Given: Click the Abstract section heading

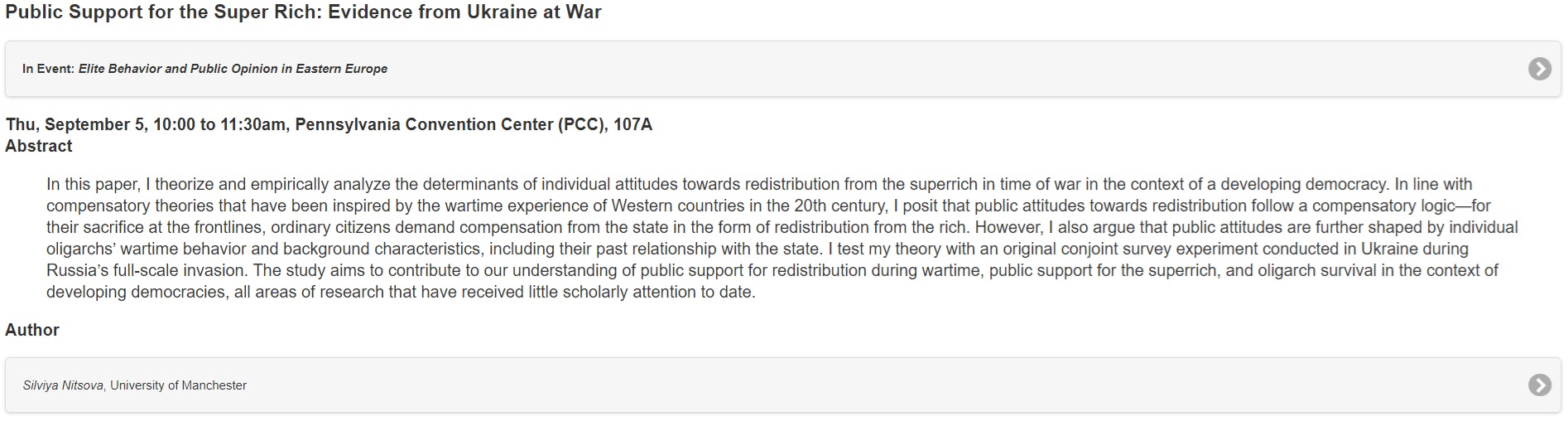Looking at the screenshot, I should 39,146.
